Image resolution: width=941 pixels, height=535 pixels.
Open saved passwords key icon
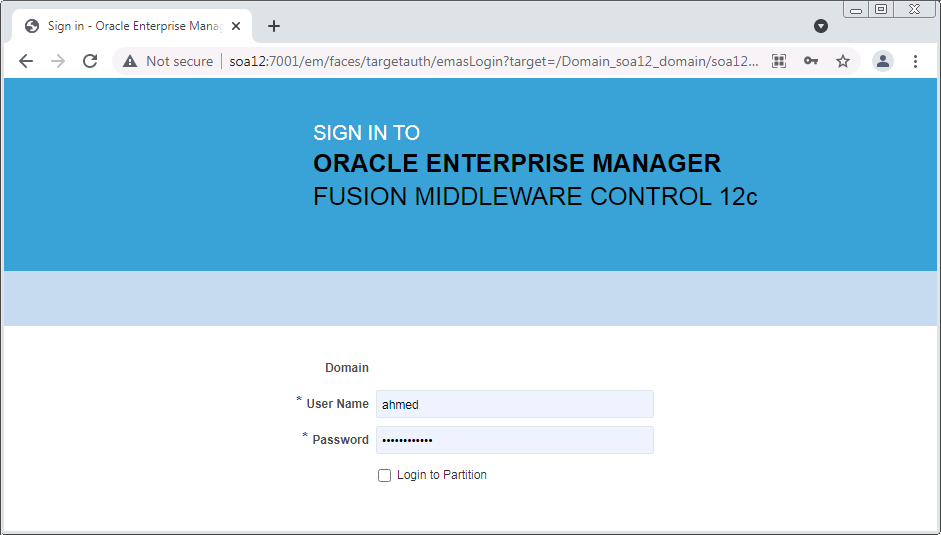(x=811, y=61)
